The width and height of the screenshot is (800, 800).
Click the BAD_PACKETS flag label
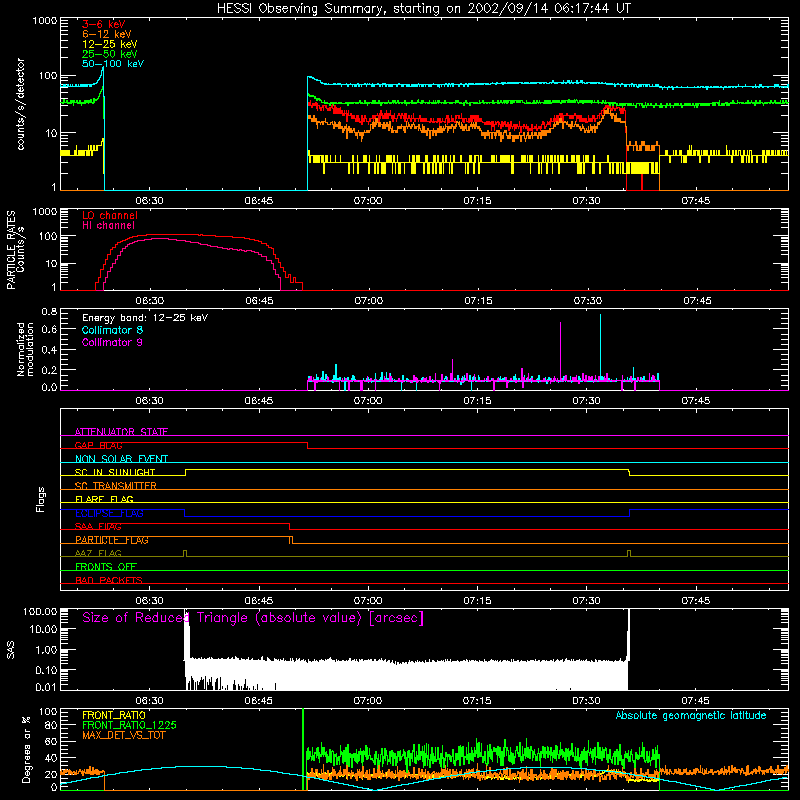coord(109,580)
